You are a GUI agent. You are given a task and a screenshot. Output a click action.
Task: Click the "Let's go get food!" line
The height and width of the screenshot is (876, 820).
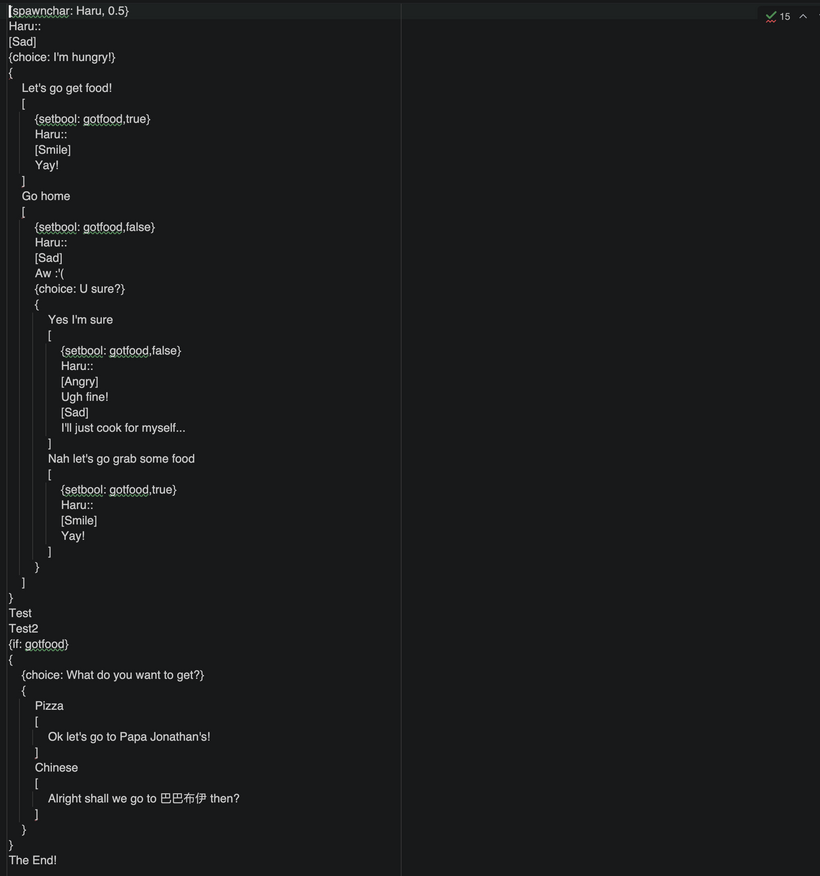point(67,88)
